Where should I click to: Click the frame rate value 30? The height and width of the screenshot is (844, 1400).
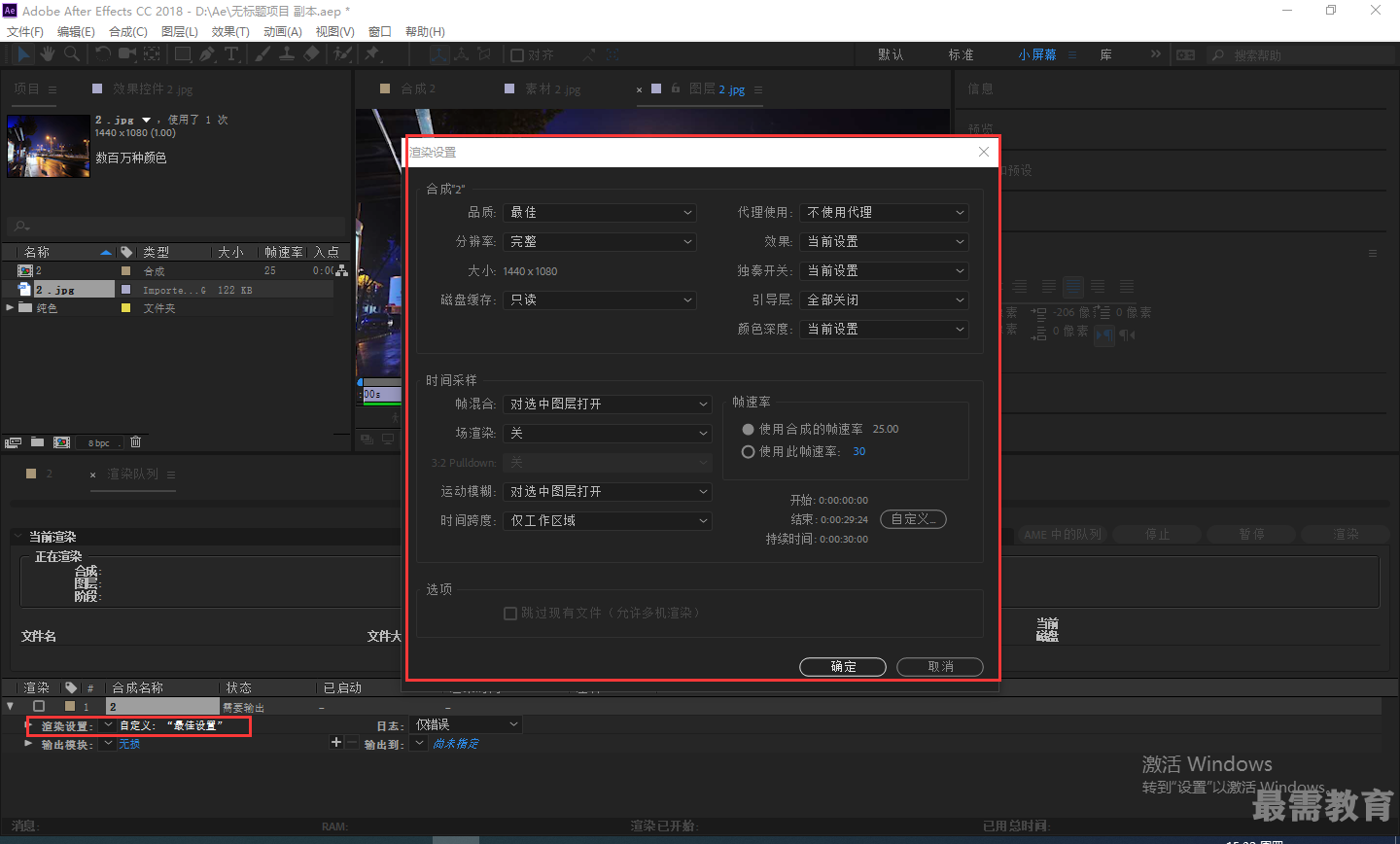coord(858,451)
